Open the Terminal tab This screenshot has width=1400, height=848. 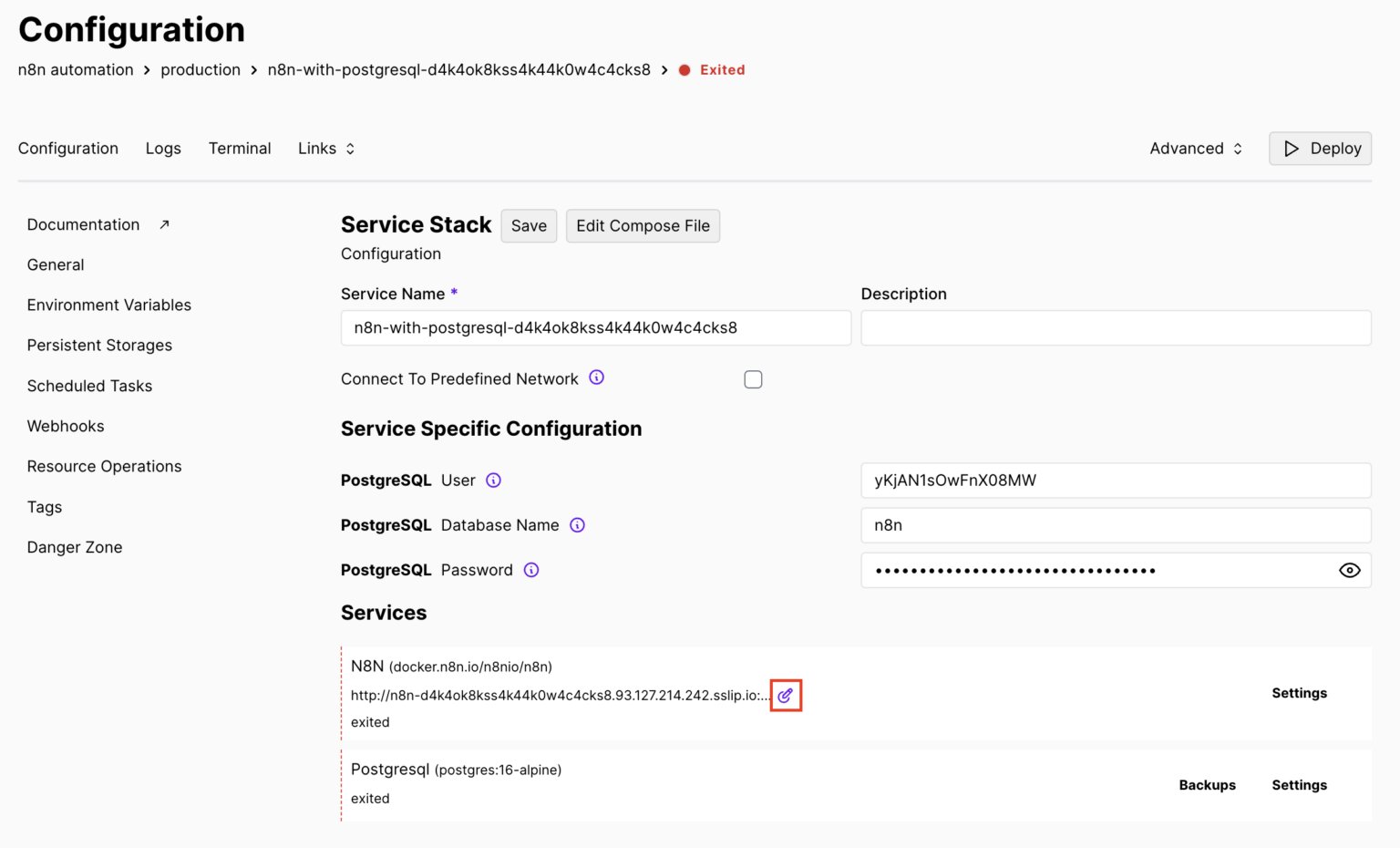coord(239,148)
